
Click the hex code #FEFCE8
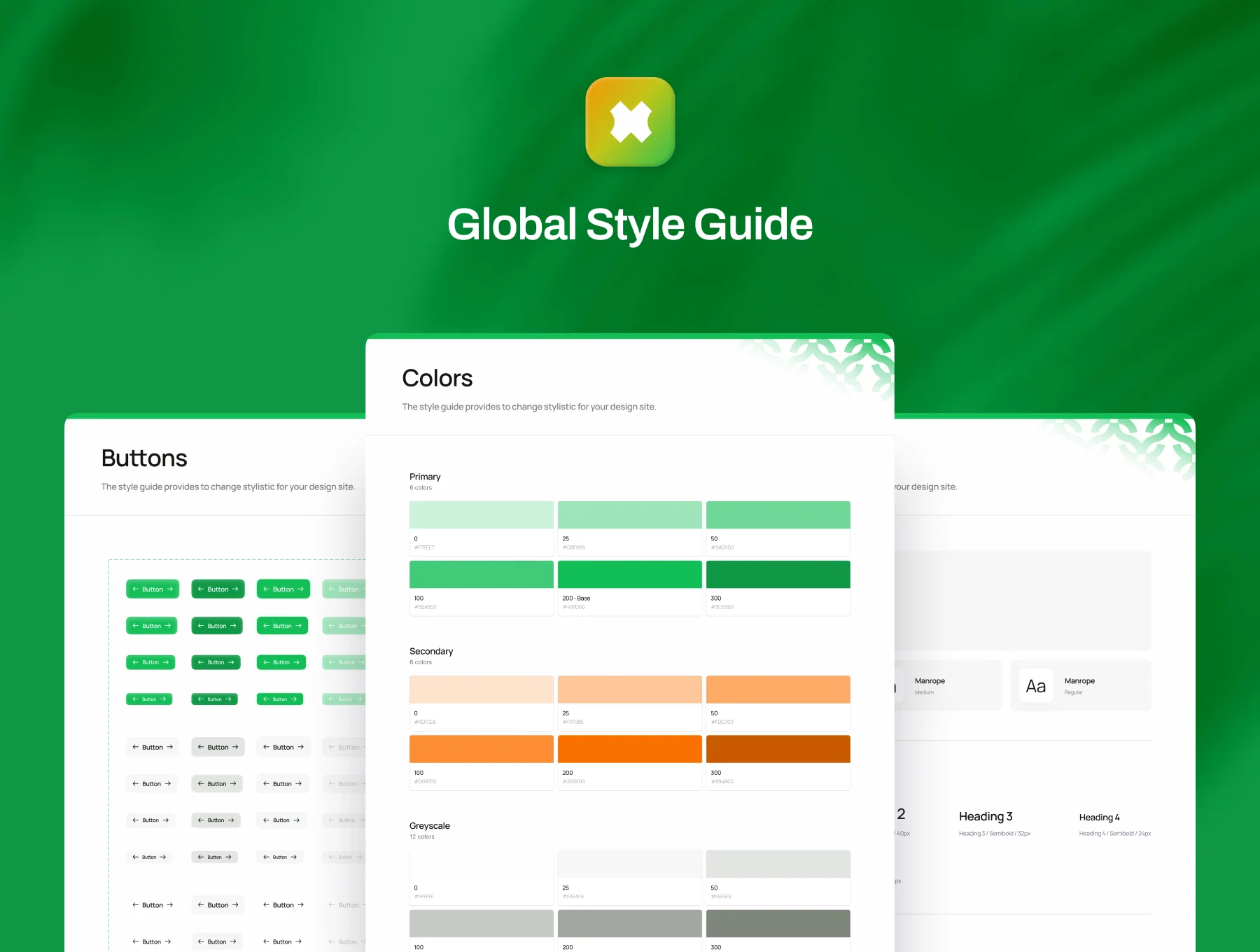pos(425,722)
